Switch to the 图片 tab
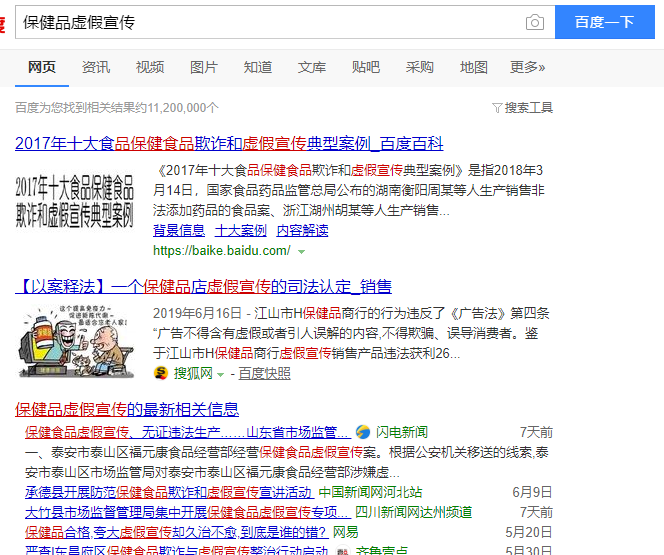This screenshot has width=664, height=555. pyautogui.click(x=204, y=67)
